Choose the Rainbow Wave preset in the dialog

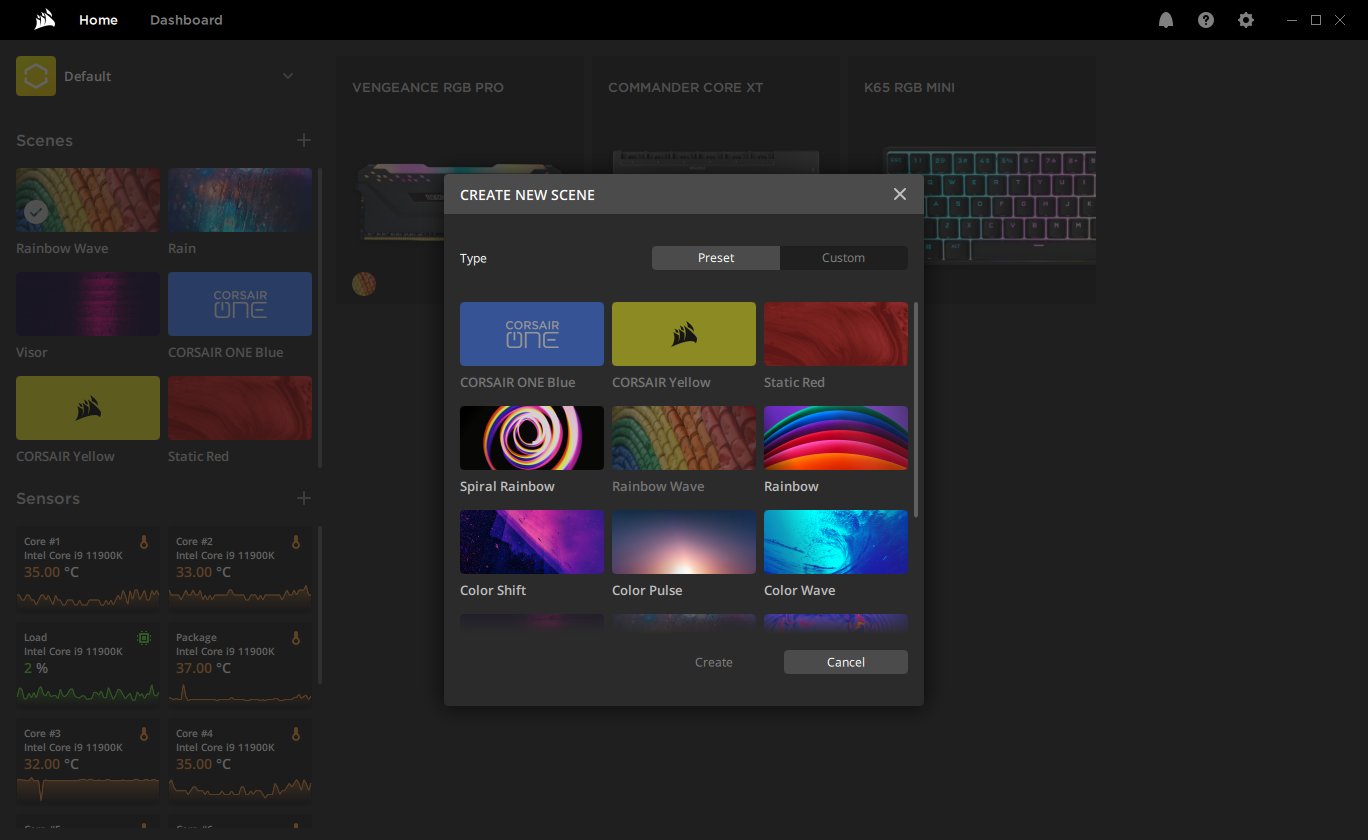[x=684, y=438]
